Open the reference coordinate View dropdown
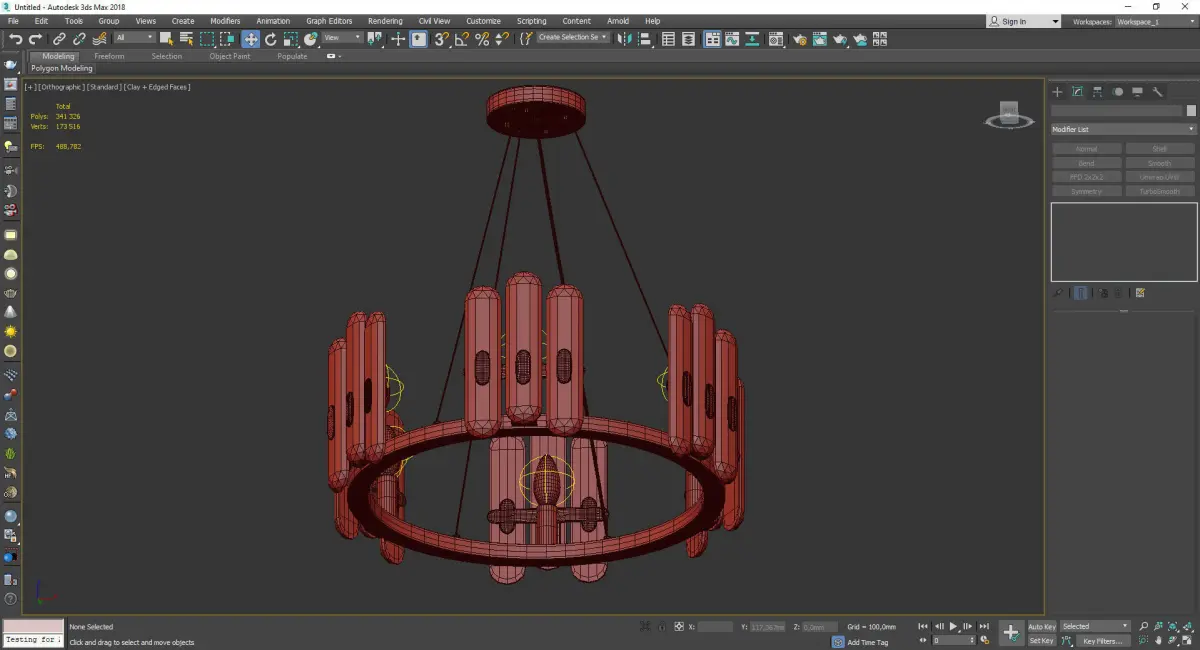The height and width of the screenshot is (650, 1200). (x=342, y=38)
